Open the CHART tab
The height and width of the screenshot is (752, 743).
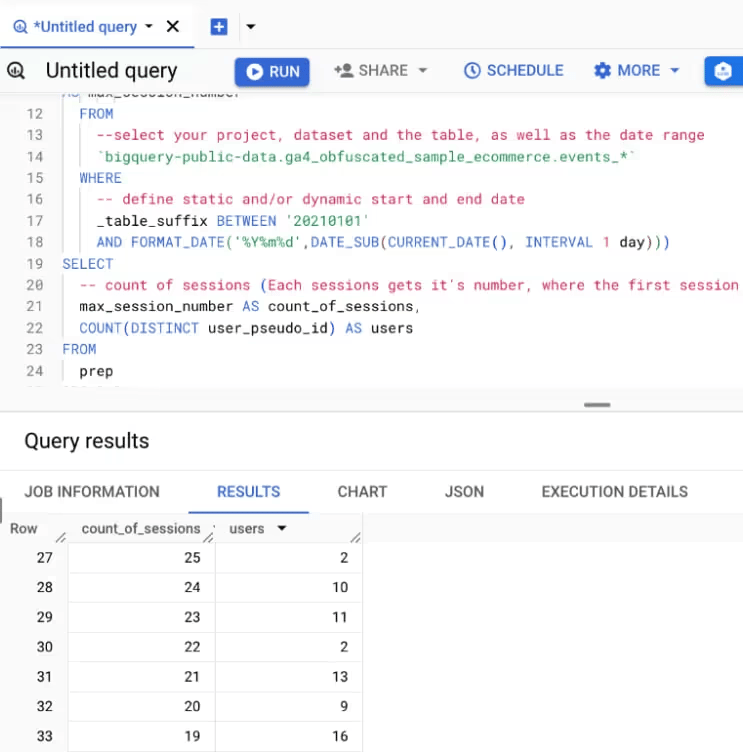[362, 492]
